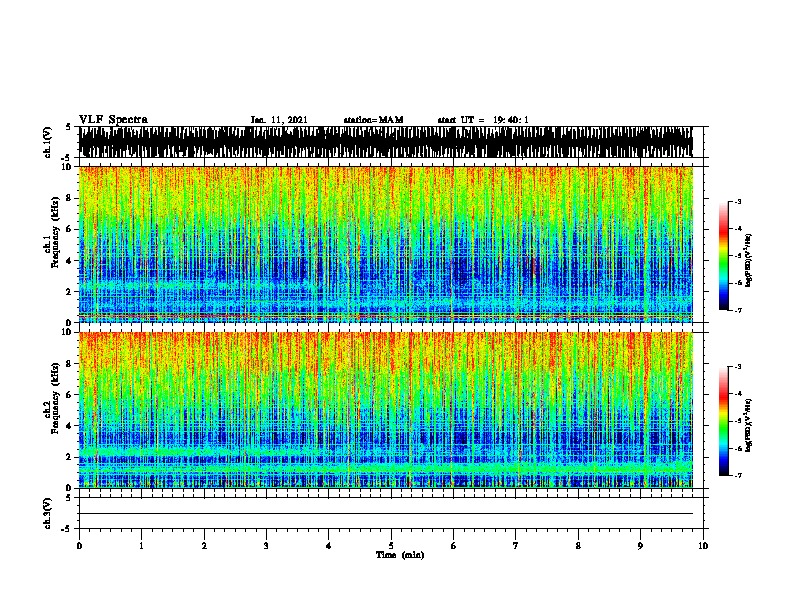The width and height of the screenshot is (792, 612).
Task: Click the ch.1 colorbar log(PSD) unit label
Action: tap(749, 260)
